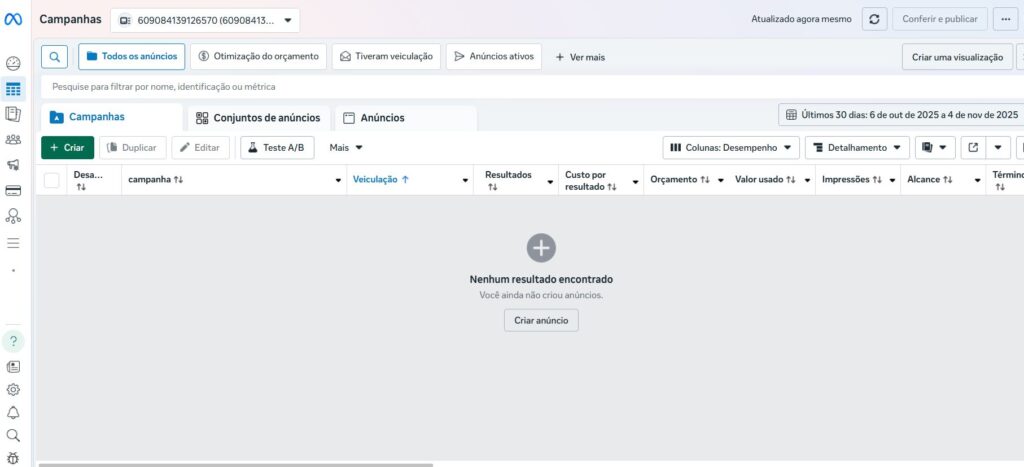The height and width of the screenshot is (467, 1024).
Task: Click the Criar anúncio button
Action: click(541, 321)
